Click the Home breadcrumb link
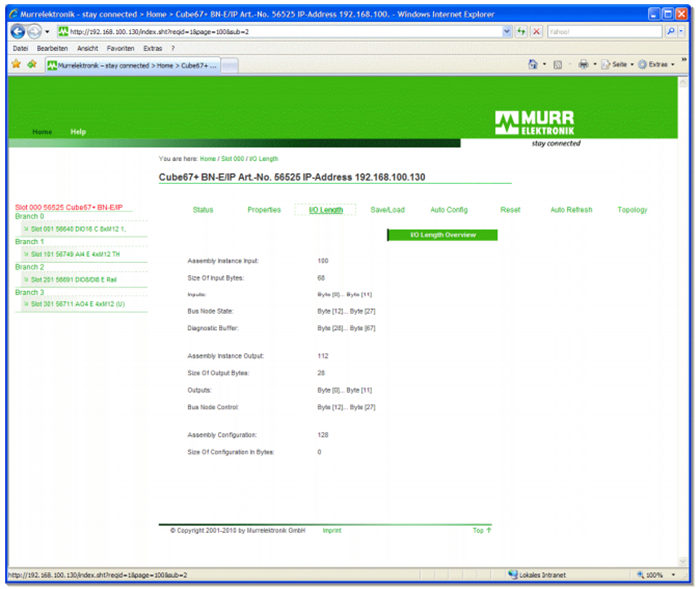699x589 pixels. pos(207,159)
